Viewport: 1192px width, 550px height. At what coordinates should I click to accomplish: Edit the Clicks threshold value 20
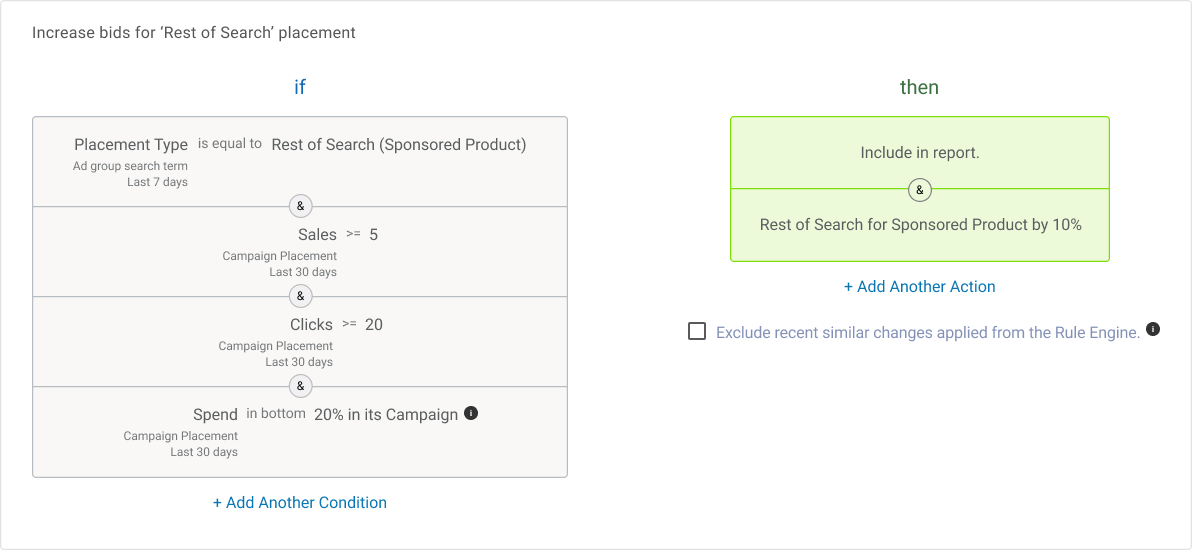374,324
